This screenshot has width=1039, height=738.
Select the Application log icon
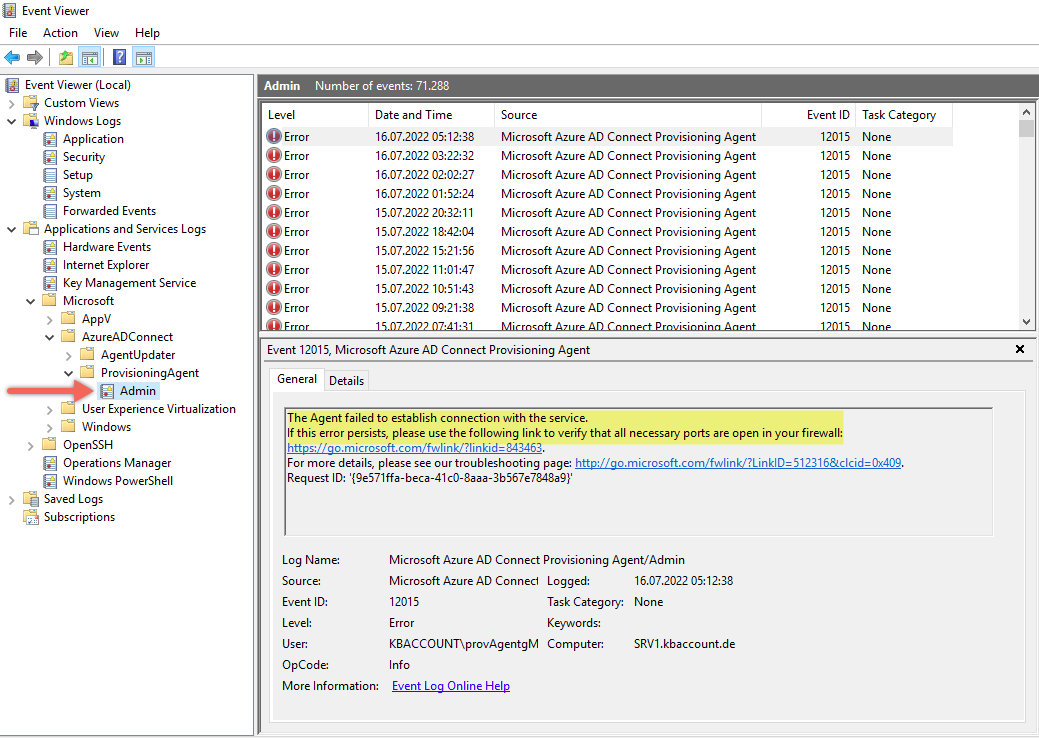pos(50,139)
